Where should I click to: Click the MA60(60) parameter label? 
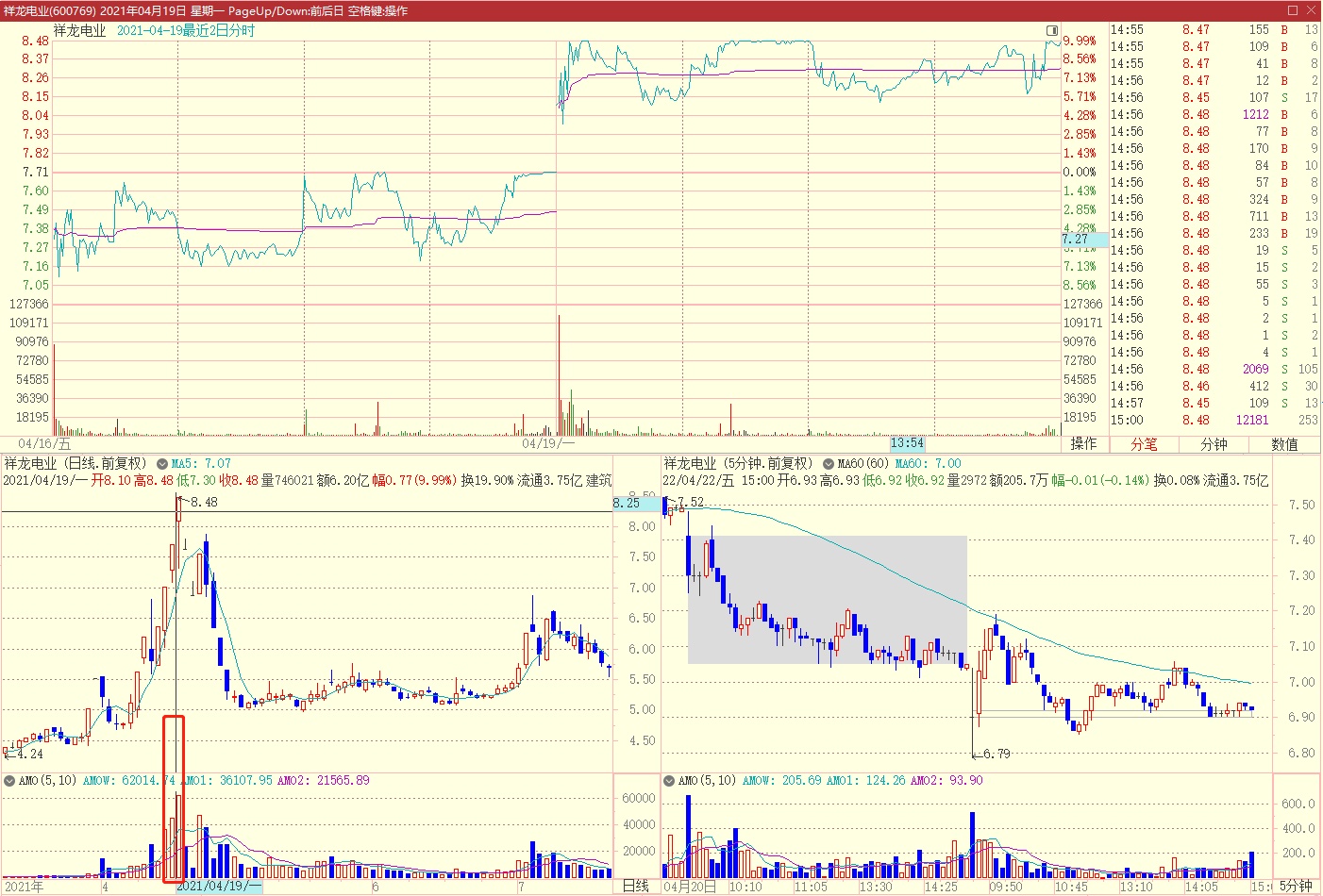click(863, 464)
